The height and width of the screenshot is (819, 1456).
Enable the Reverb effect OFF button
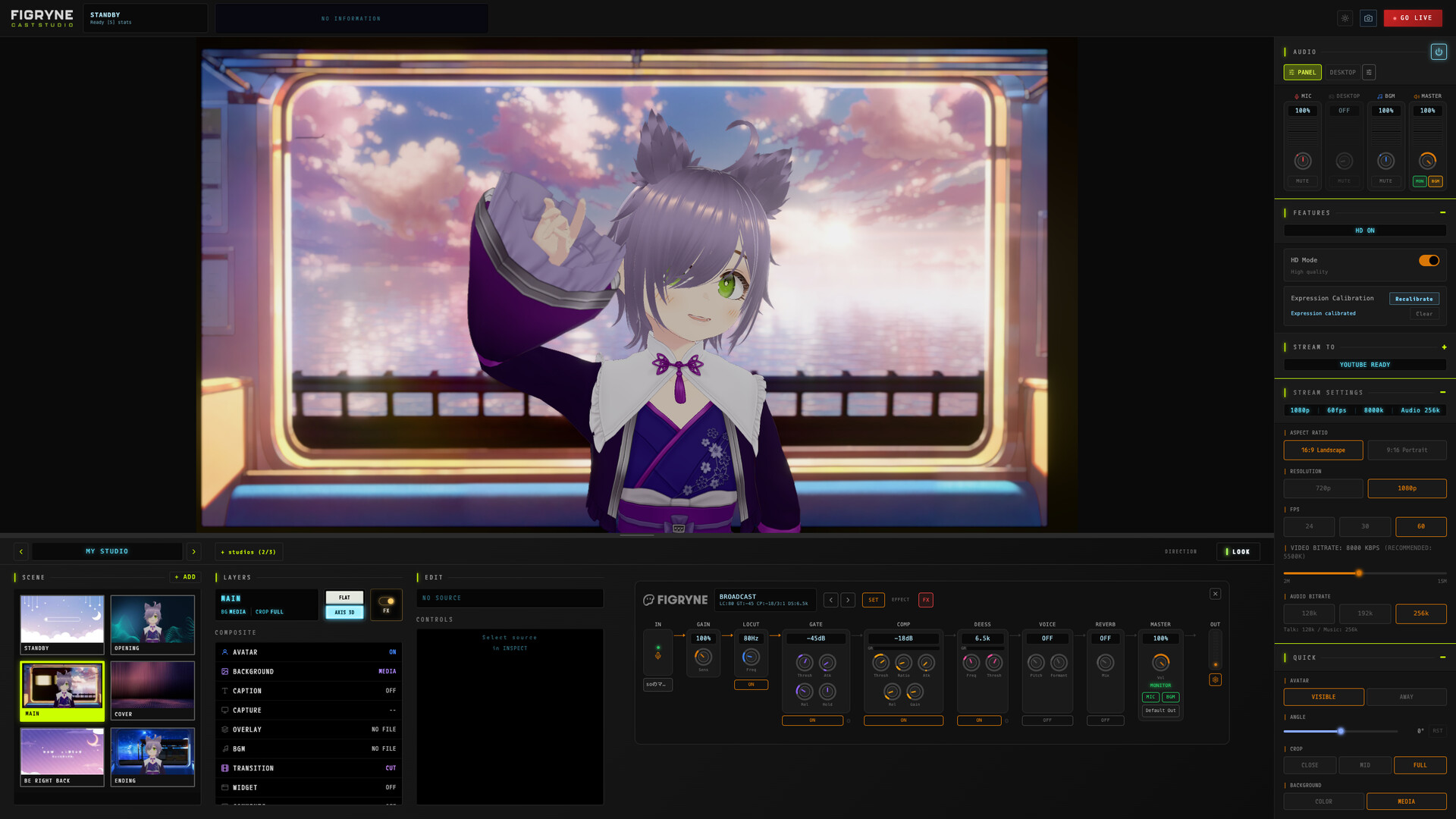click(1105, 720)
